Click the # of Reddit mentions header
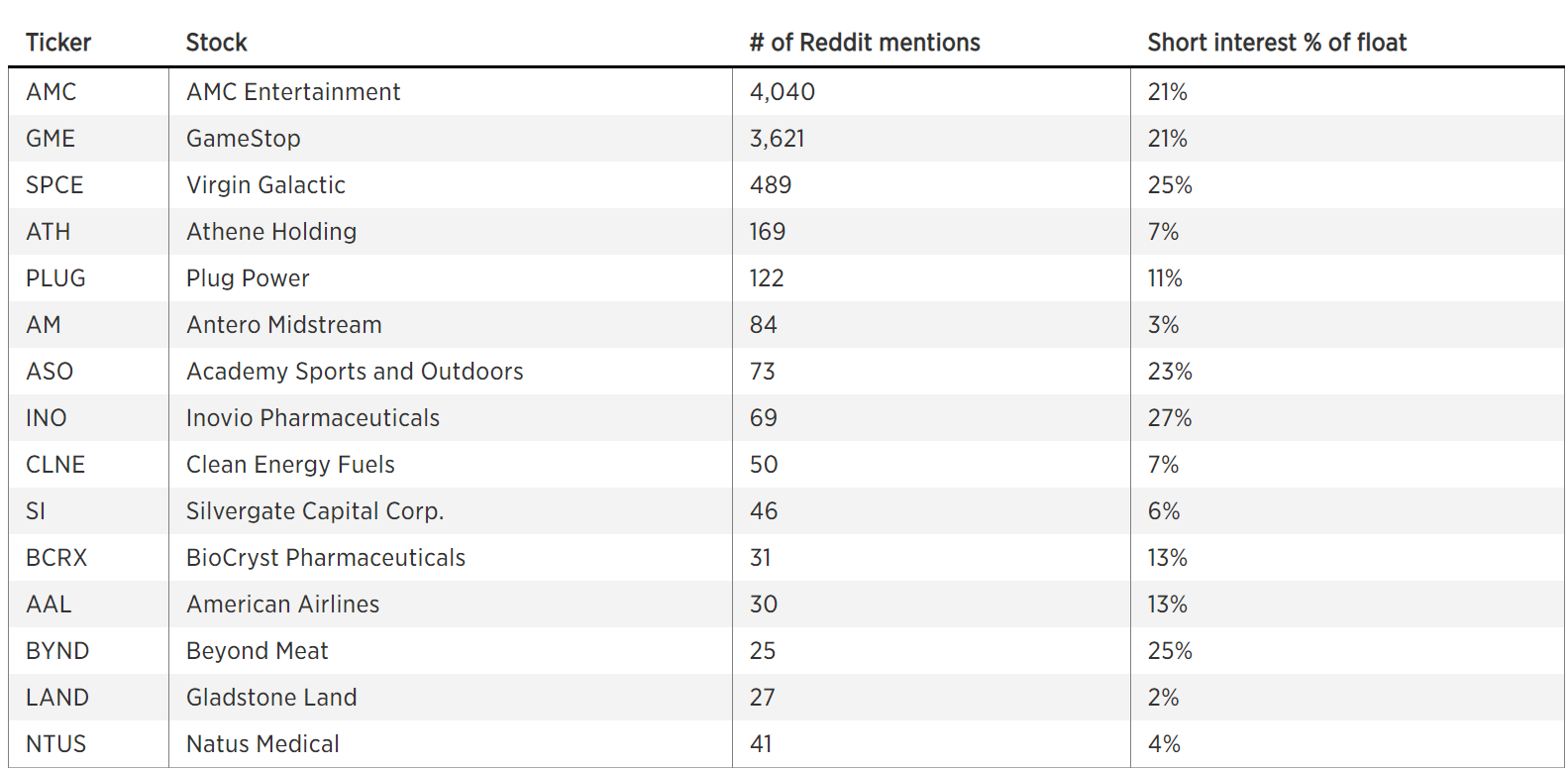The image size is (1568, 769). [x=865, y=43]
